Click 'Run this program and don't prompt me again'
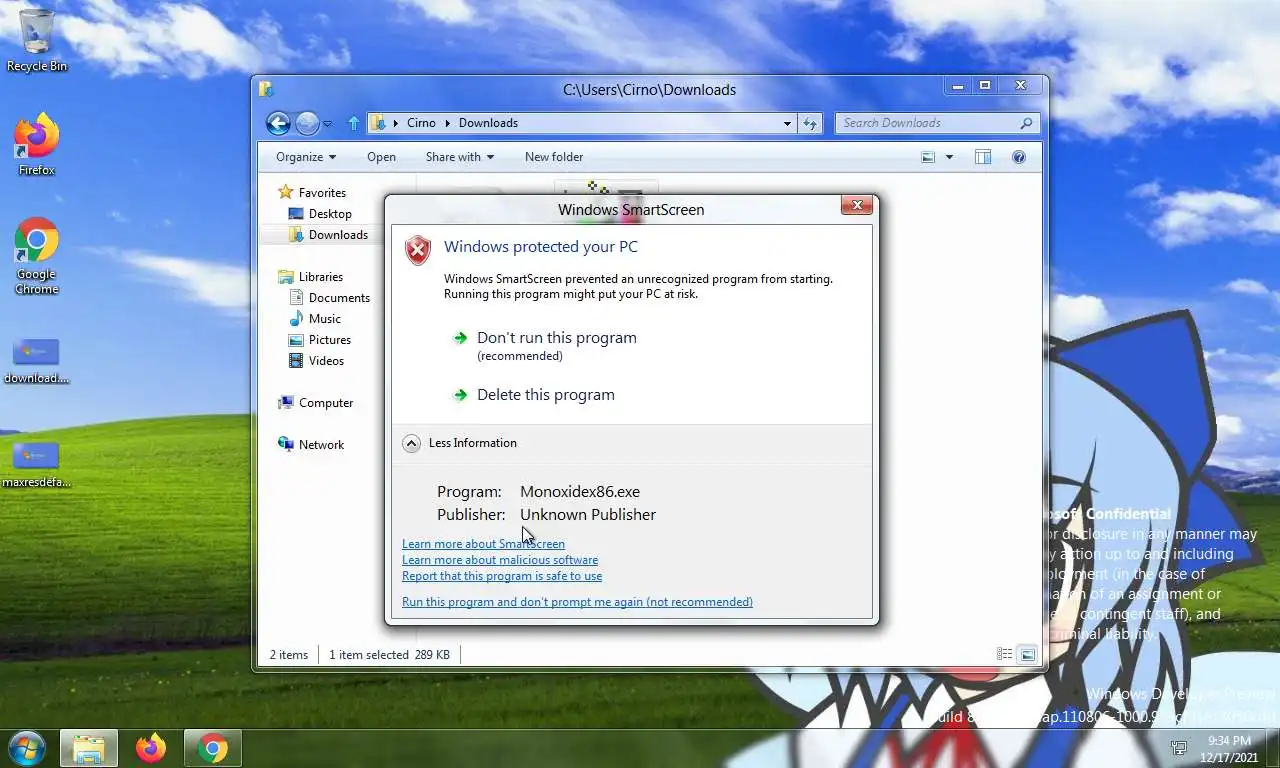The height and width of the screenshot is (768, 1280). (577, 602)
